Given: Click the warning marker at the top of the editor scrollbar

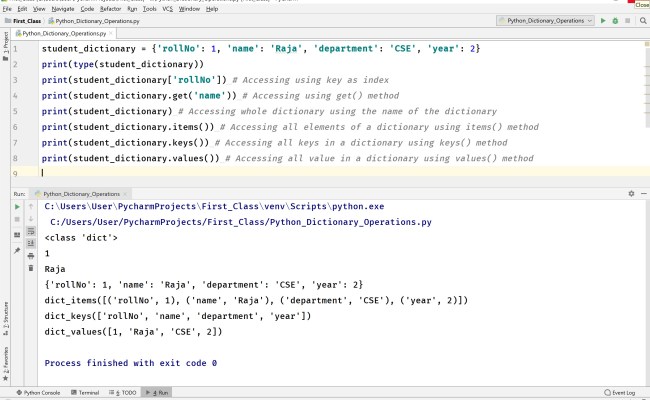Looking at the screenshot, I should pos(647,44).
